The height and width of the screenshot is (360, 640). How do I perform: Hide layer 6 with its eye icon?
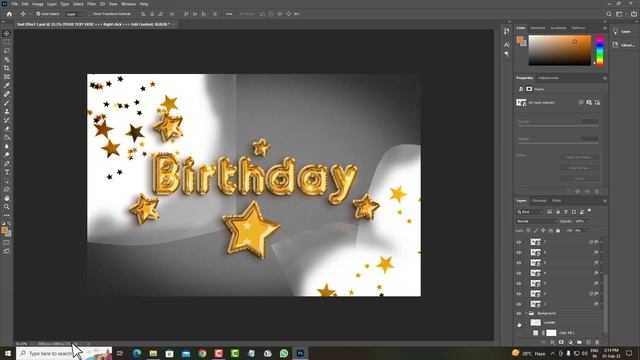point(519,252)
